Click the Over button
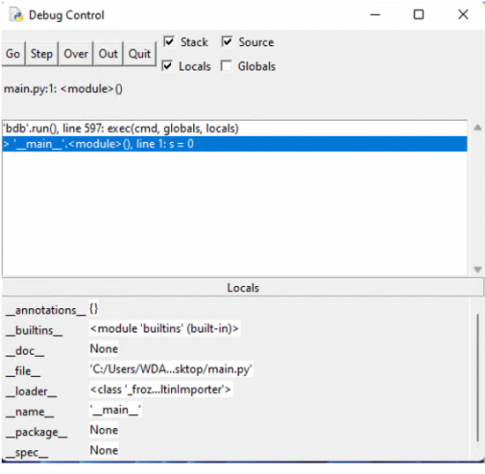The image size is (485, 474). point(76,54)
